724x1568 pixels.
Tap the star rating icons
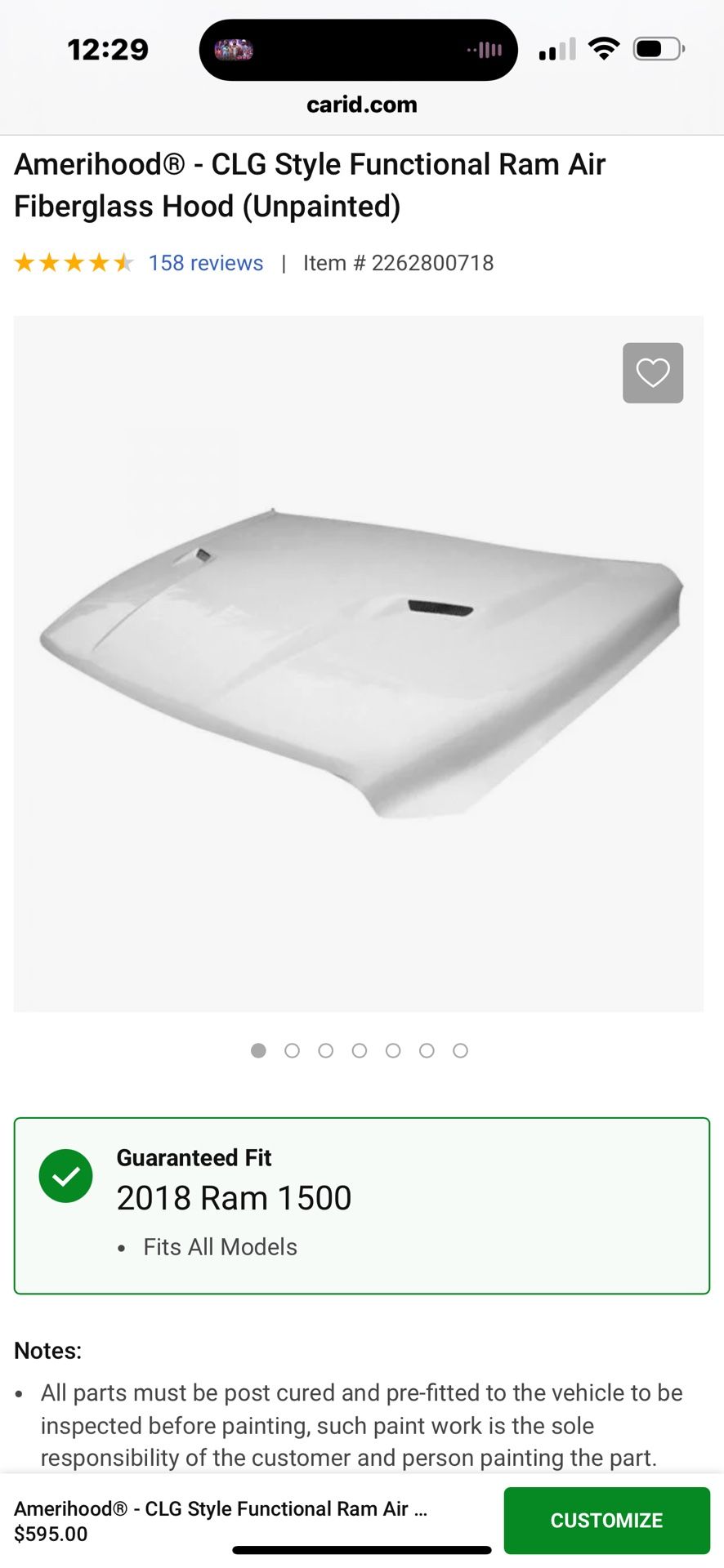coord(74,263)
